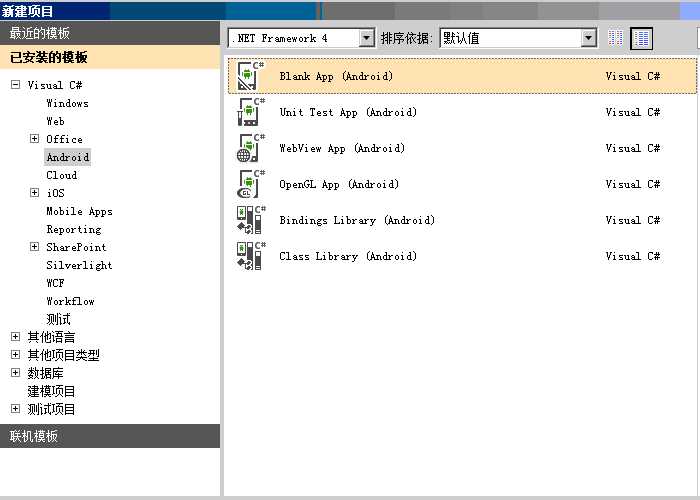700x500 pixels.
Task: Click the OpenGL App template icon
Action: (251, 184)
